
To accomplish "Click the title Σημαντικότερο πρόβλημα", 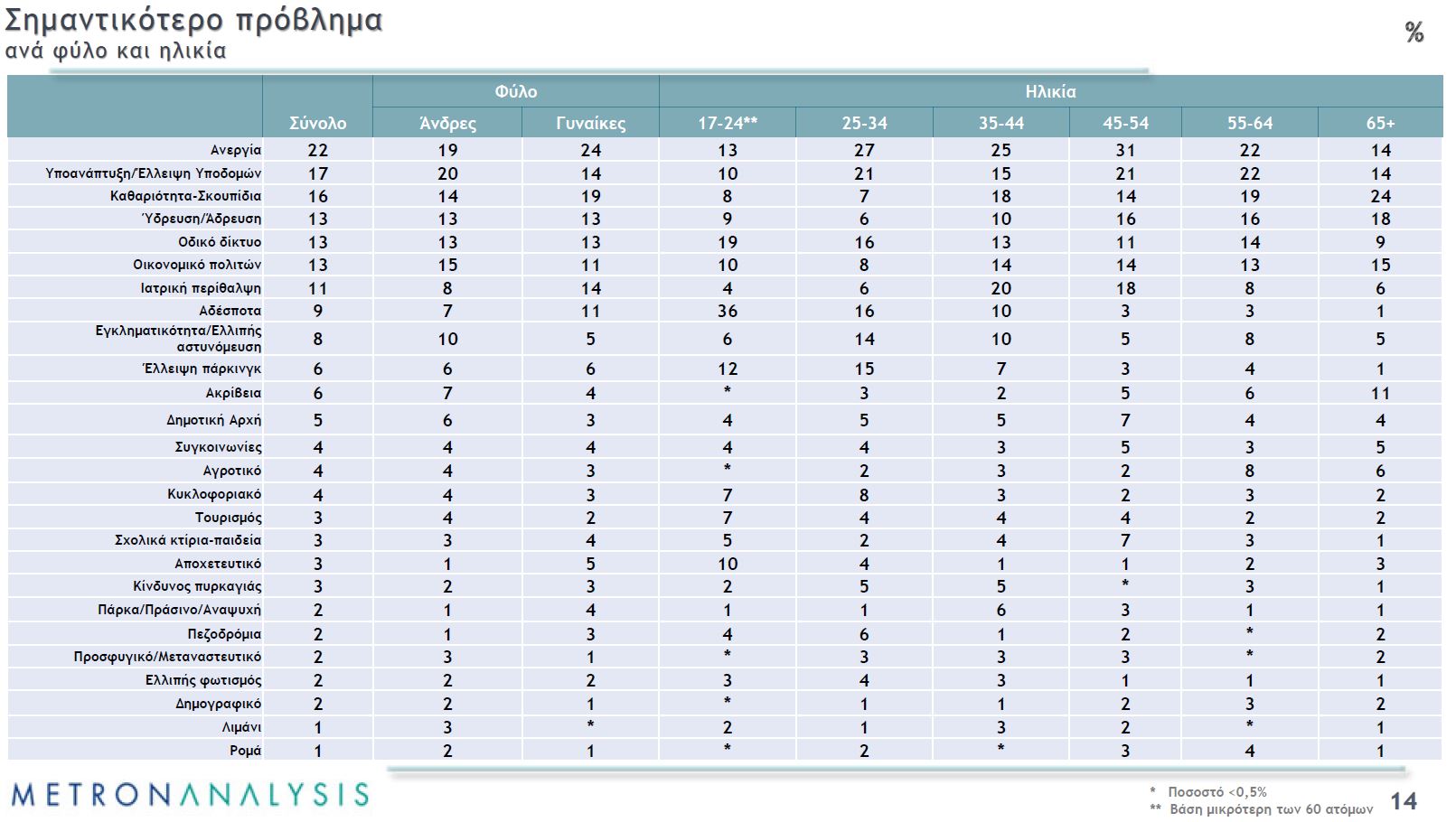I will pos(193,20).
